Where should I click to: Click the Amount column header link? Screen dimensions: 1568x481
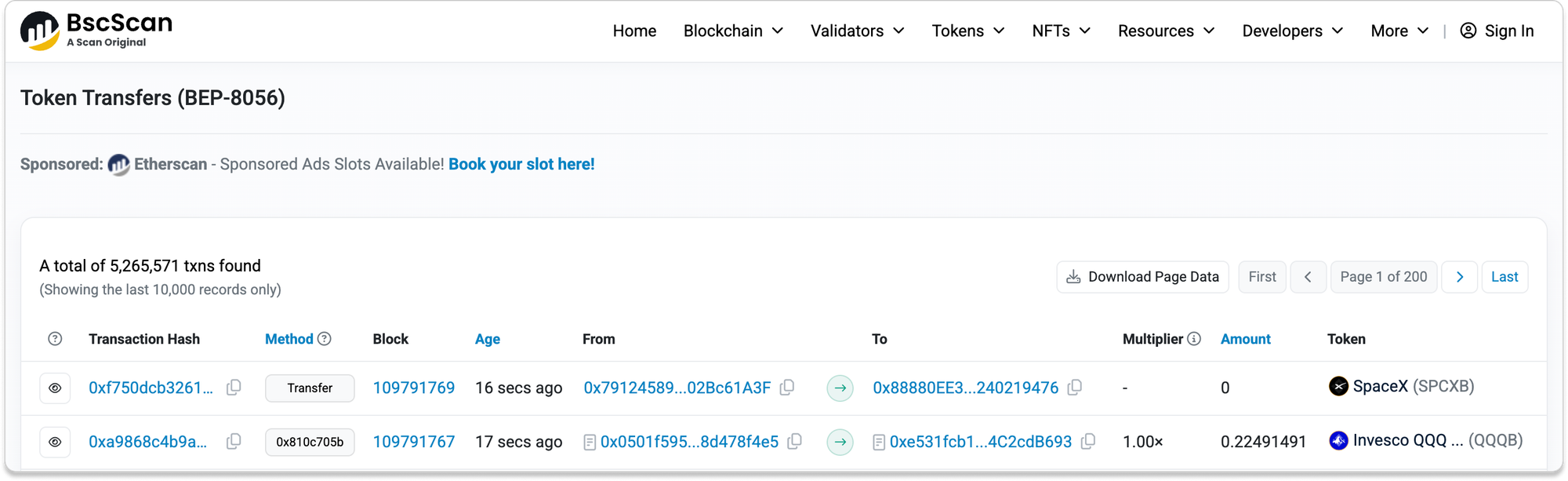[1246, 339]
